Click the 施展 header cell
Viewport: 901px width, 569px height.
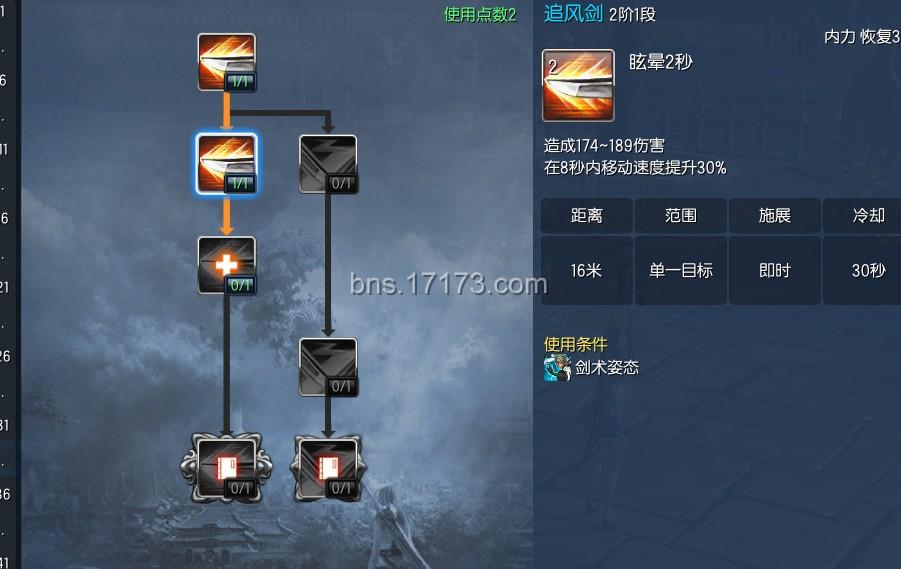pos(775,216)
